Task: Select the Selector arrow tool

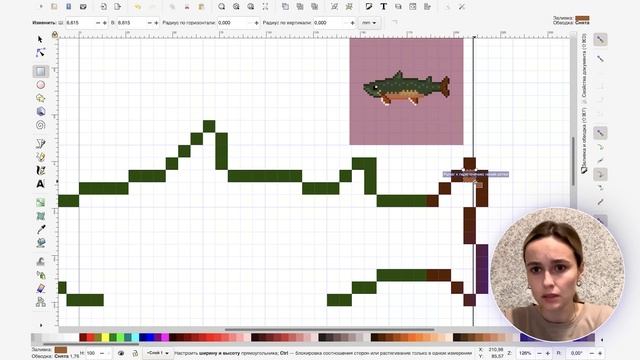Action: [x=40, y=39]
